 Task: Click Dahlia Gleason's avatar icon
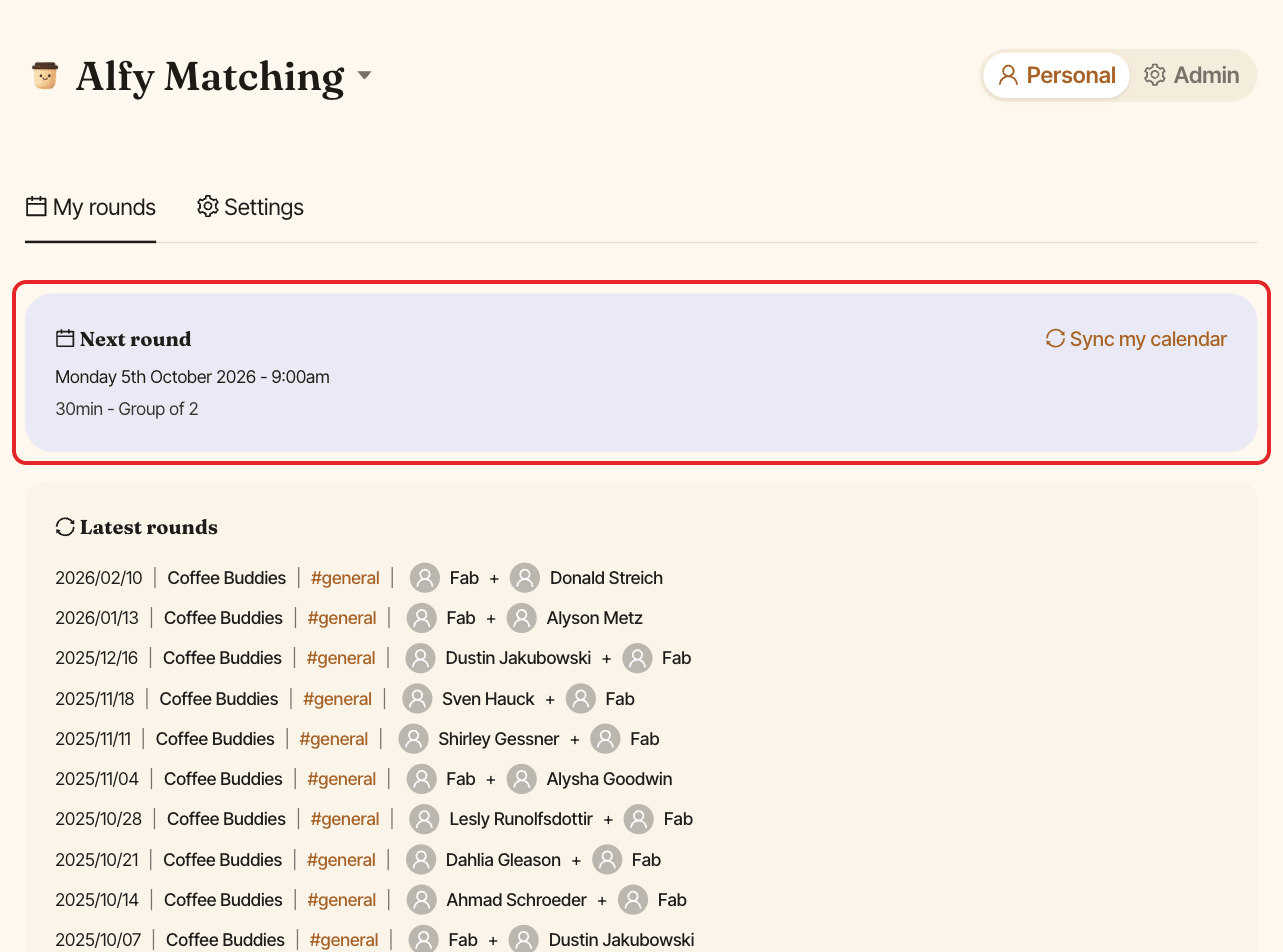click(x=421, y=860)
